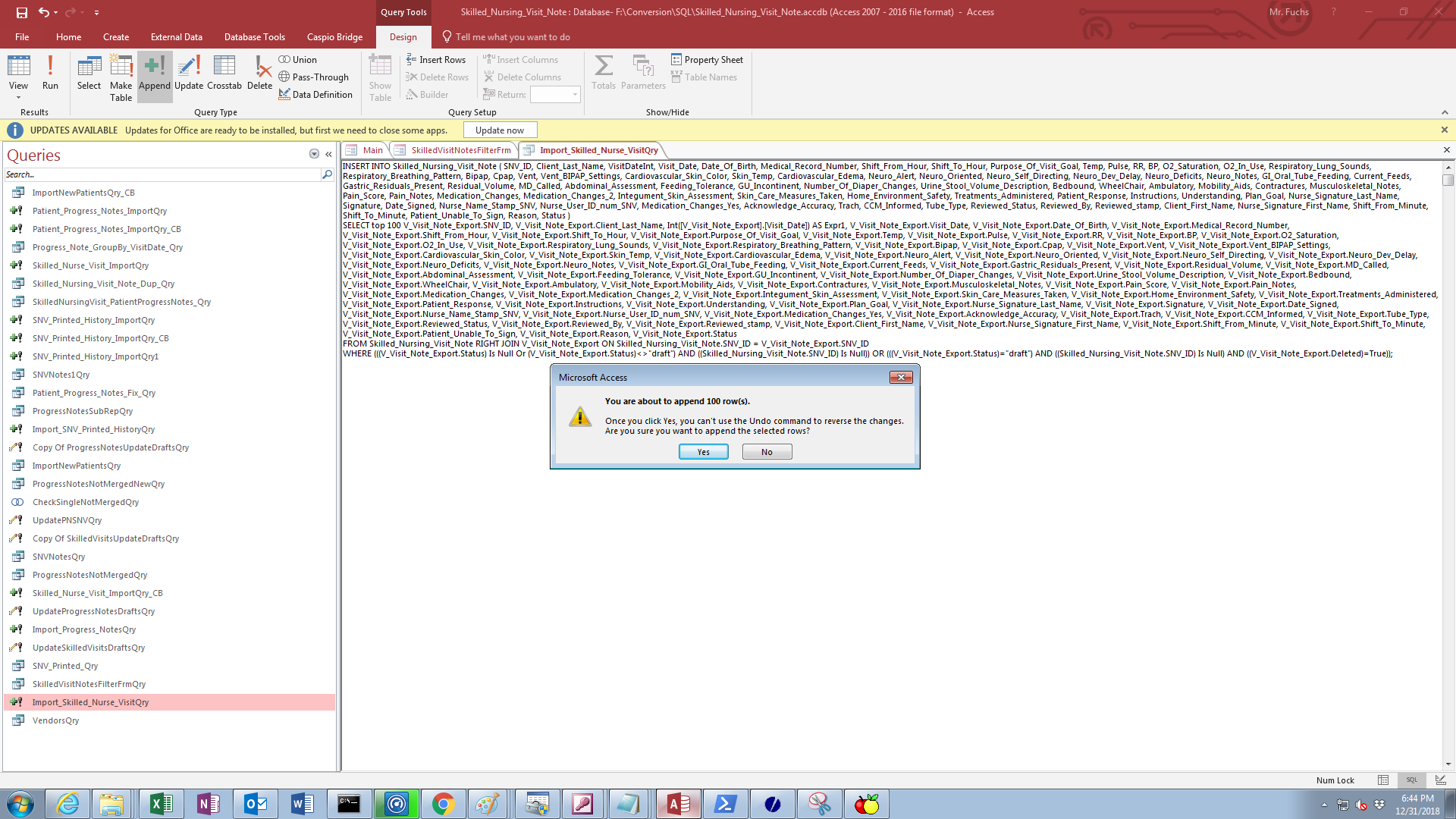Select CheckSingleNotMergedQry in the query list
The image size is (1456, 819).
(169, 502)
